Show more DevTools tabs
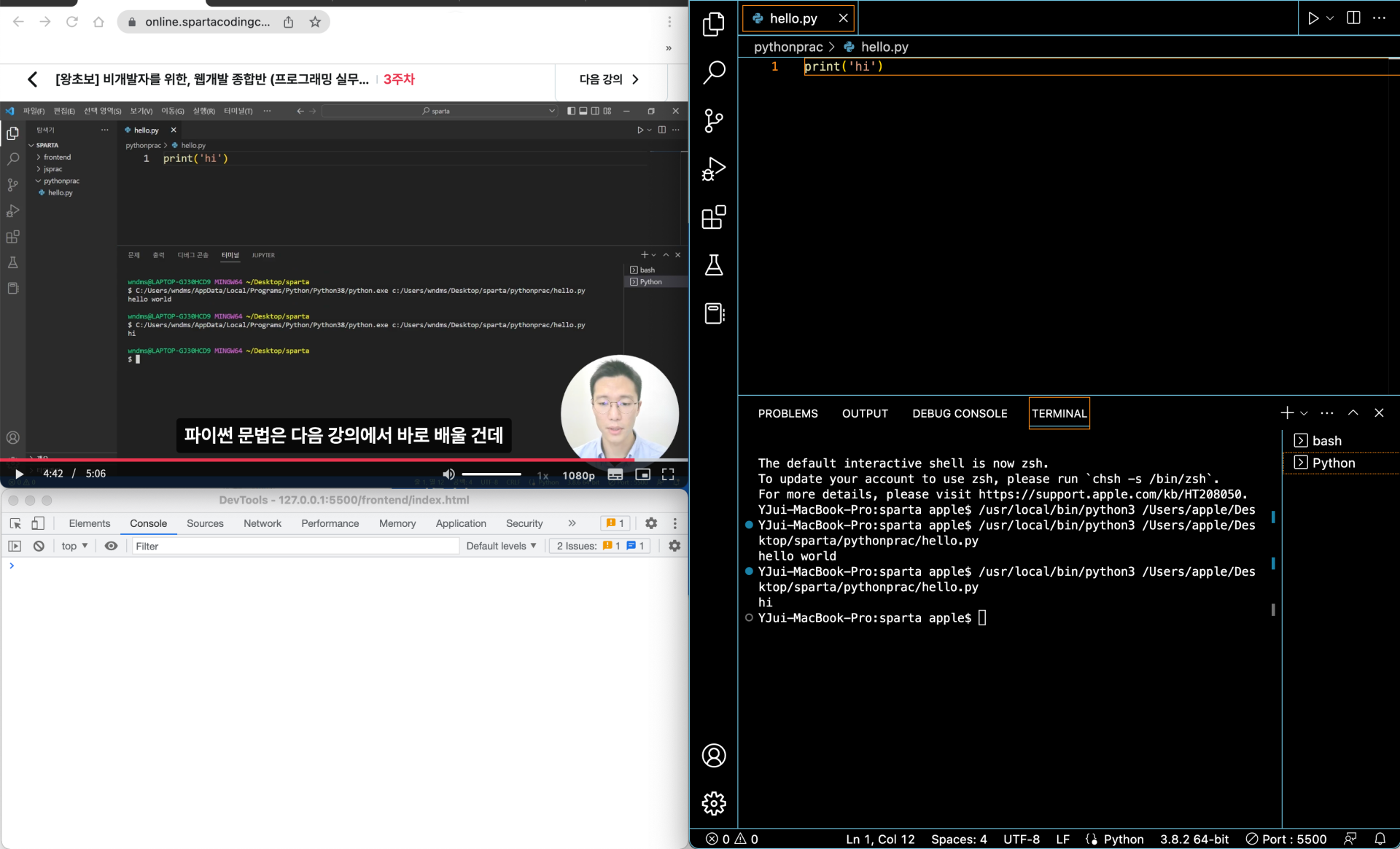The height and width of the screenshot is (849, 1400). coord(572,523)
